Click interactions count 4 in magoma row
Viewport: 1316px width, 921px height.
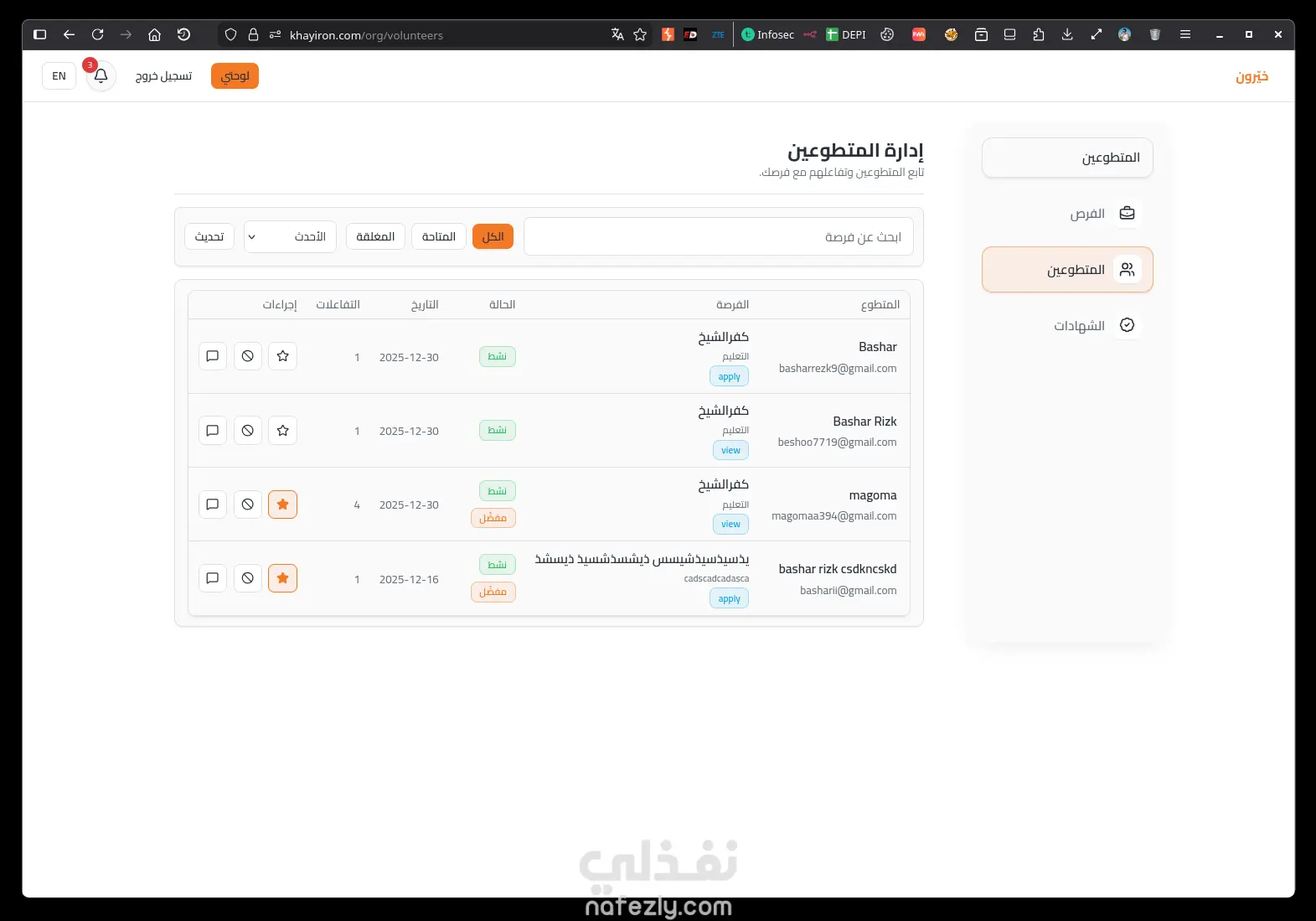(357, 504)
